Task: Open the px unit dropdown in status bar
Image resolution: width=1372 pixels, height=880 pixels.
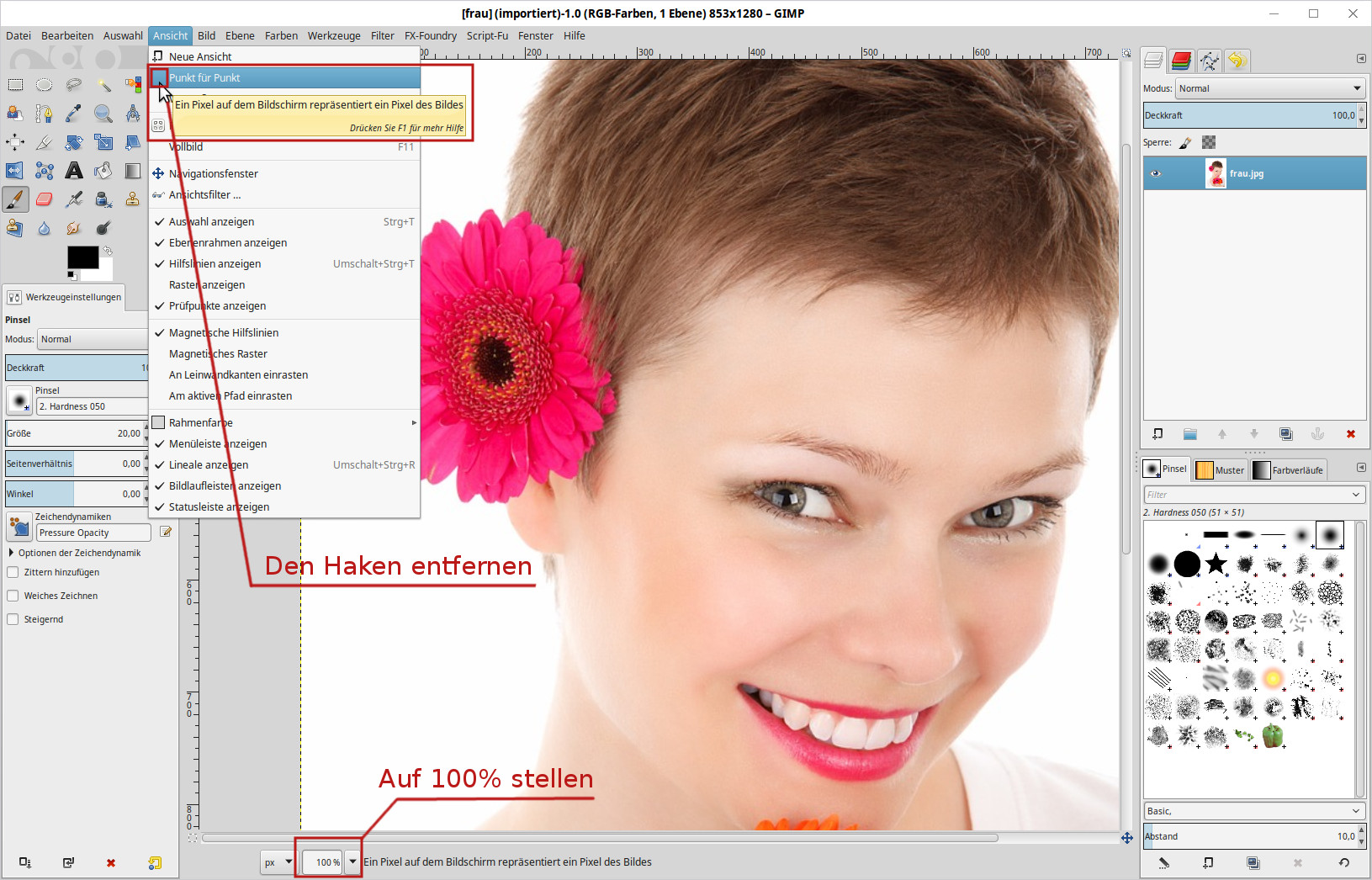Action: (278, 862)
